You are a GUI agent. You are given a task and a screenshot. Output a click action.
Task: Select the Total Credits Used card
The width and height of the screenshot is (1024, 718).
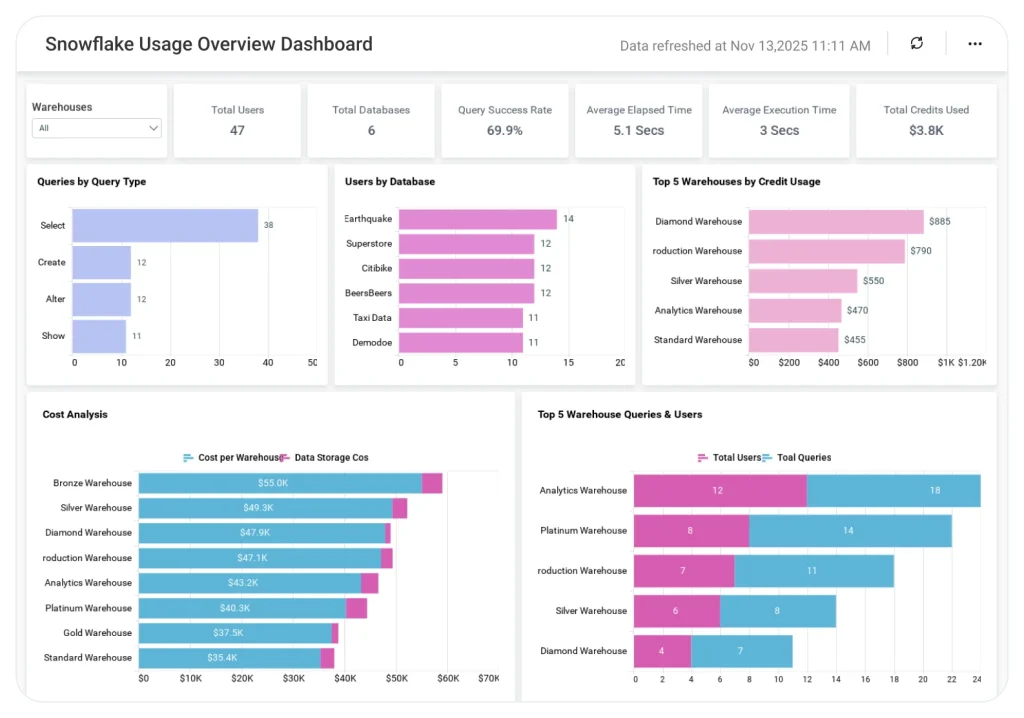[x=926, y=120]
